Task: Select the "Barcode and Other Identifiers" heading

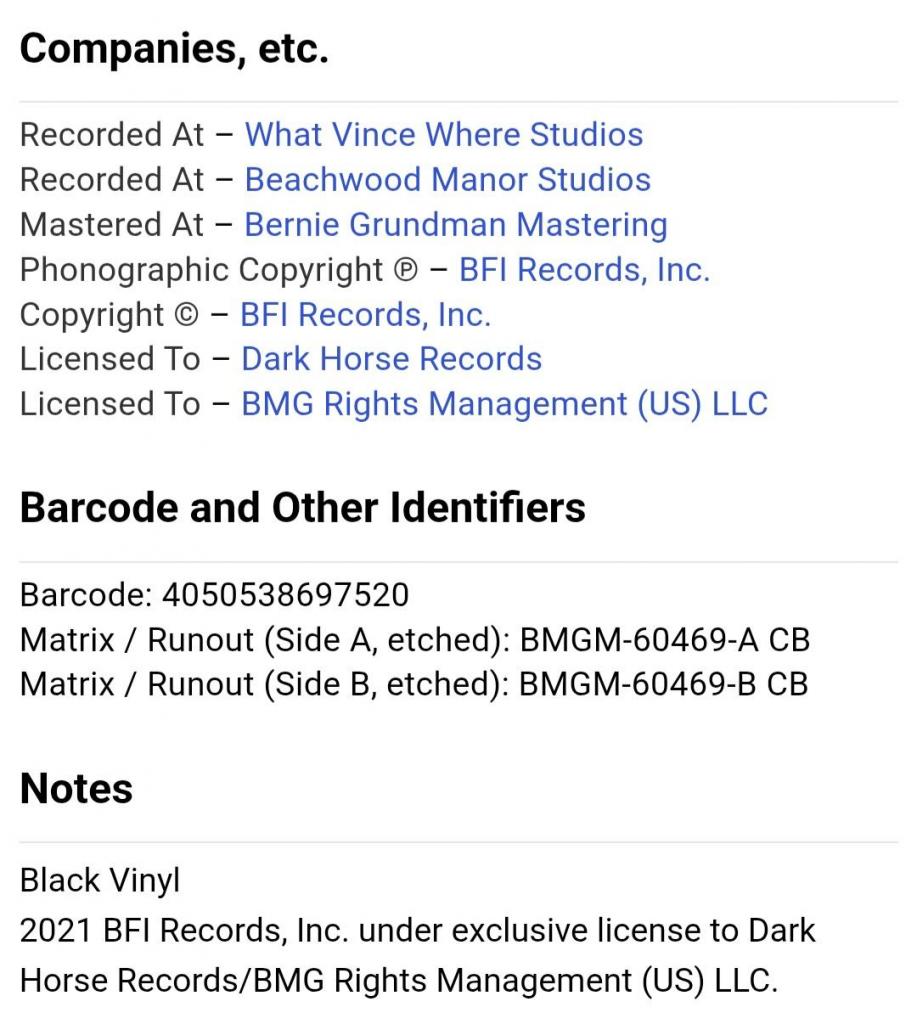Action: click(302, 508)
